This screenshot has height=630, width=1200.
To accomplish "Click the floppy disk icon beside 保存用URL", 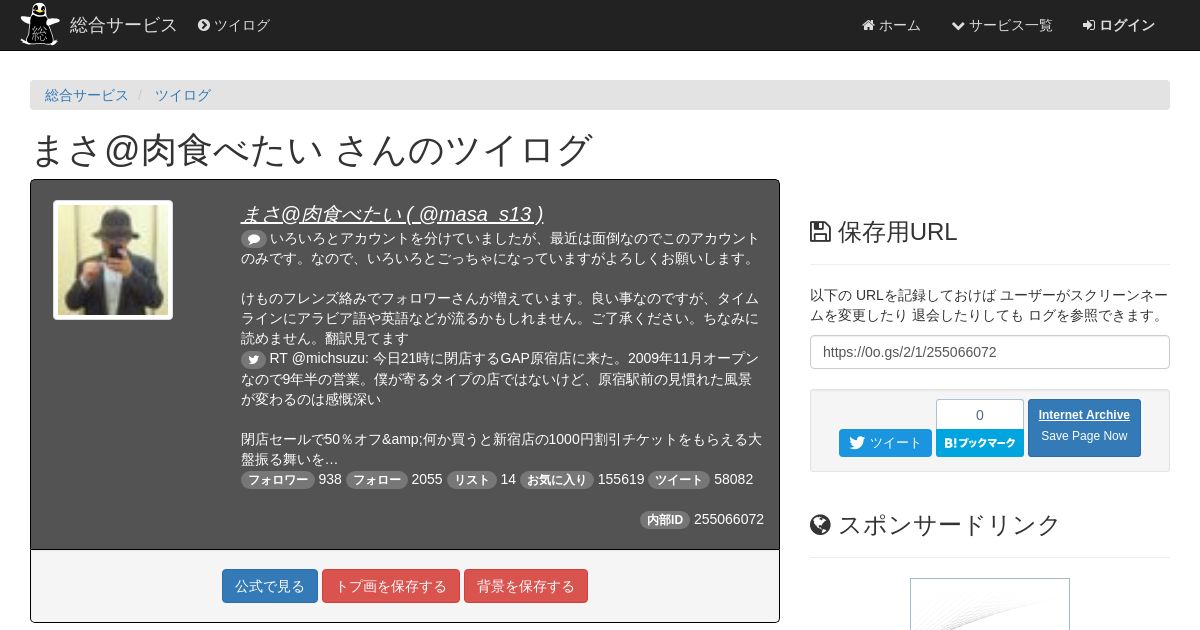I will pyautogui.click(x=820, y=232).
